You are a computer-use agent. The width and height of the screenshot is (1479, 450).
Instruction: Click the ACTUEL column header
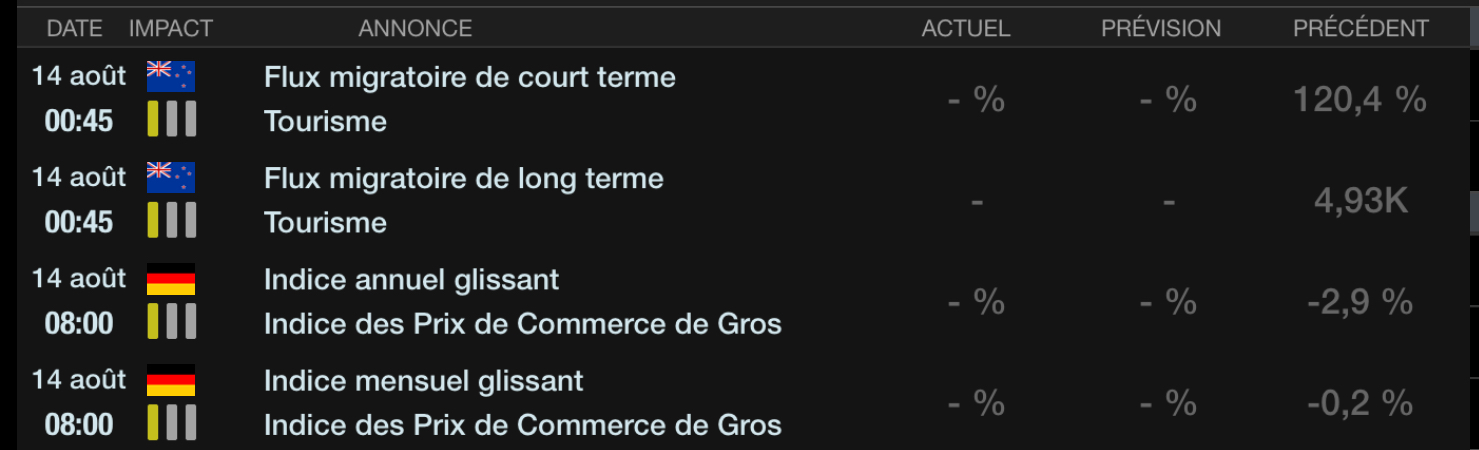pyautogui.click(x=966, y=29)
